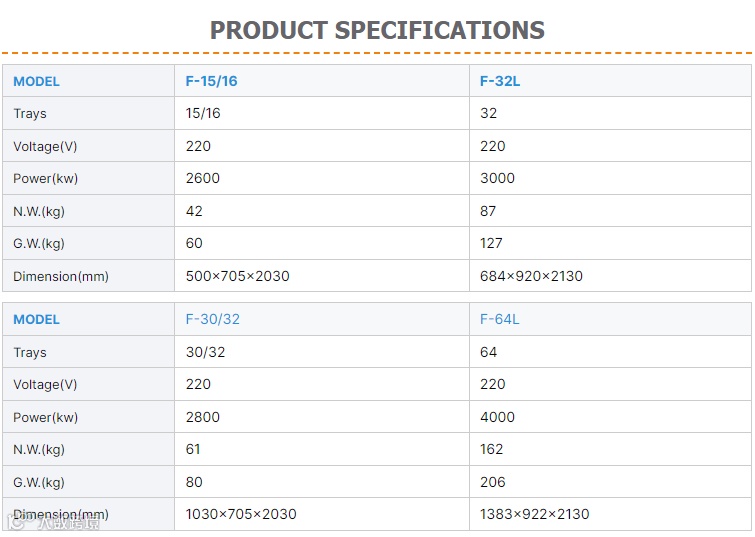Select the F-64L power value 4000

point(497,417)
